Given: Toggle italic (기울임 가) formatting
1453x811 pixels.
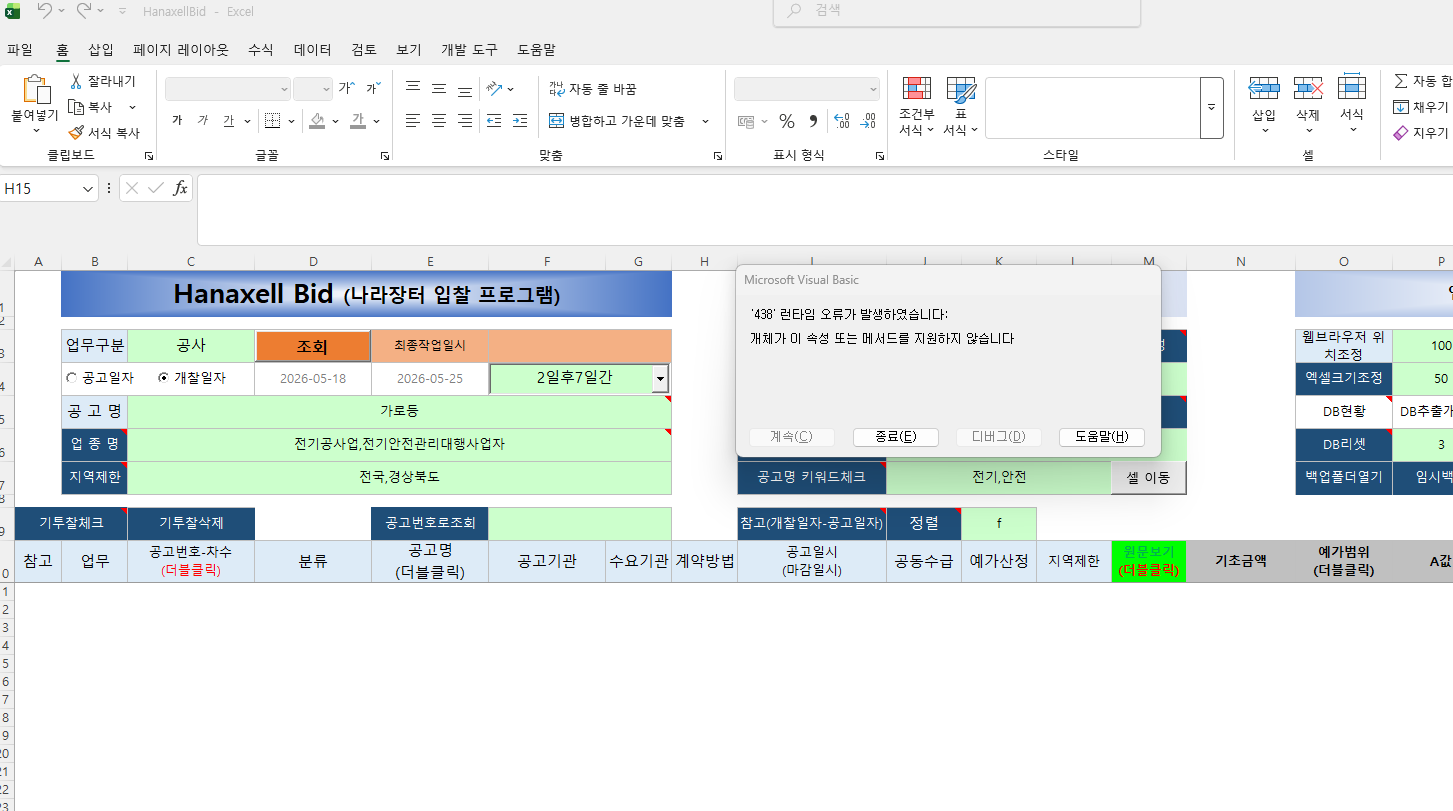Looking at the screenshot, I should 203,121.
